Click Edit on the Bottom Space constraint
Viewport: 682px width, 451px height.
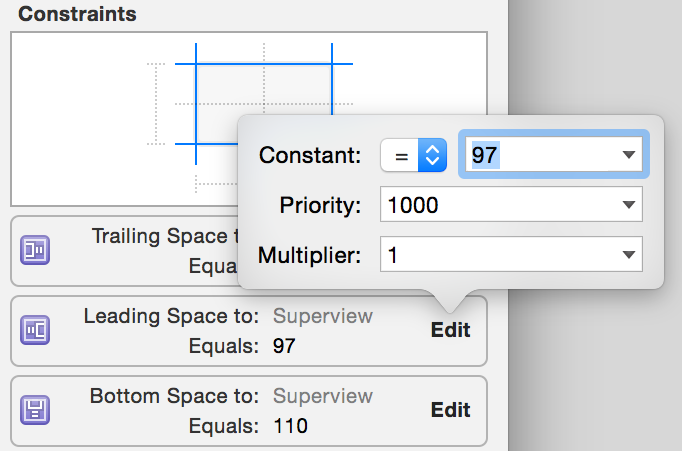(x=450, y=410)
